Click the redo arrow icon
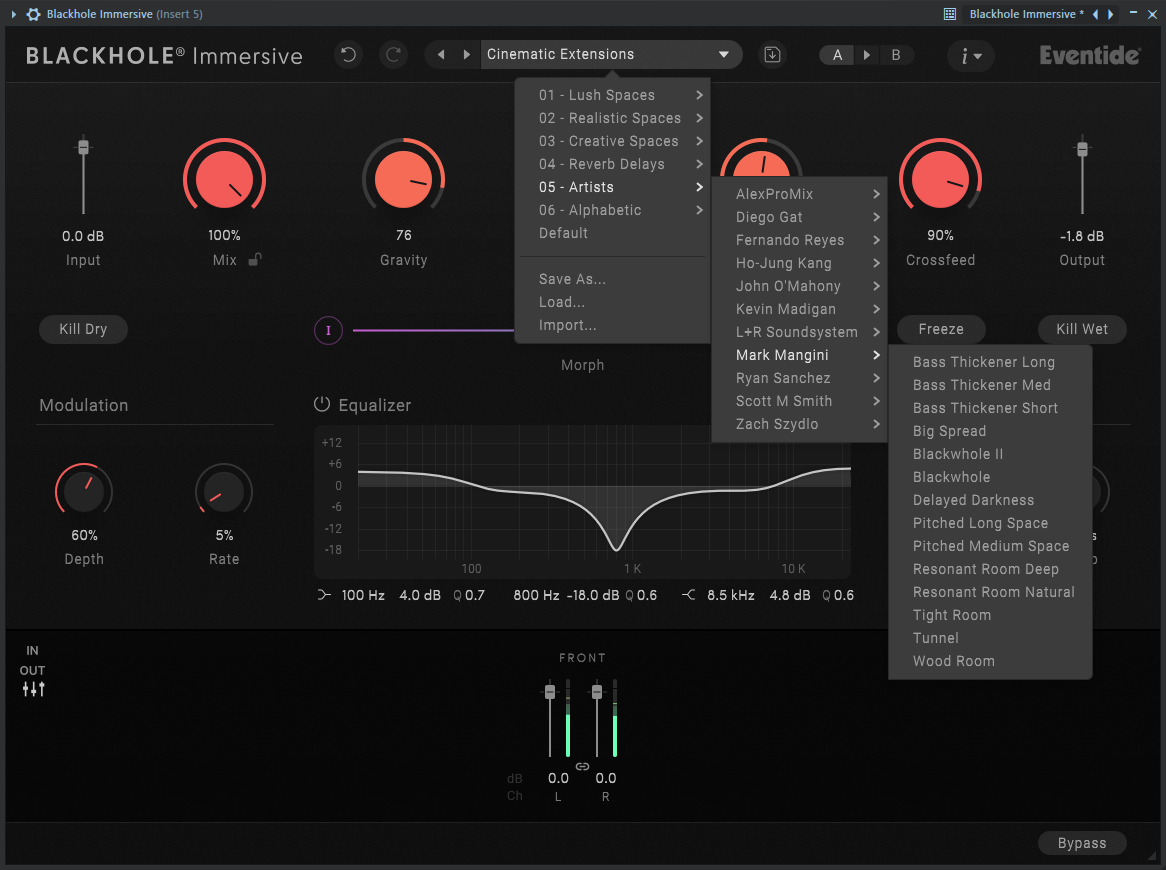The height and width of the screenshot is (870, 1166). (x=393, y=54)
